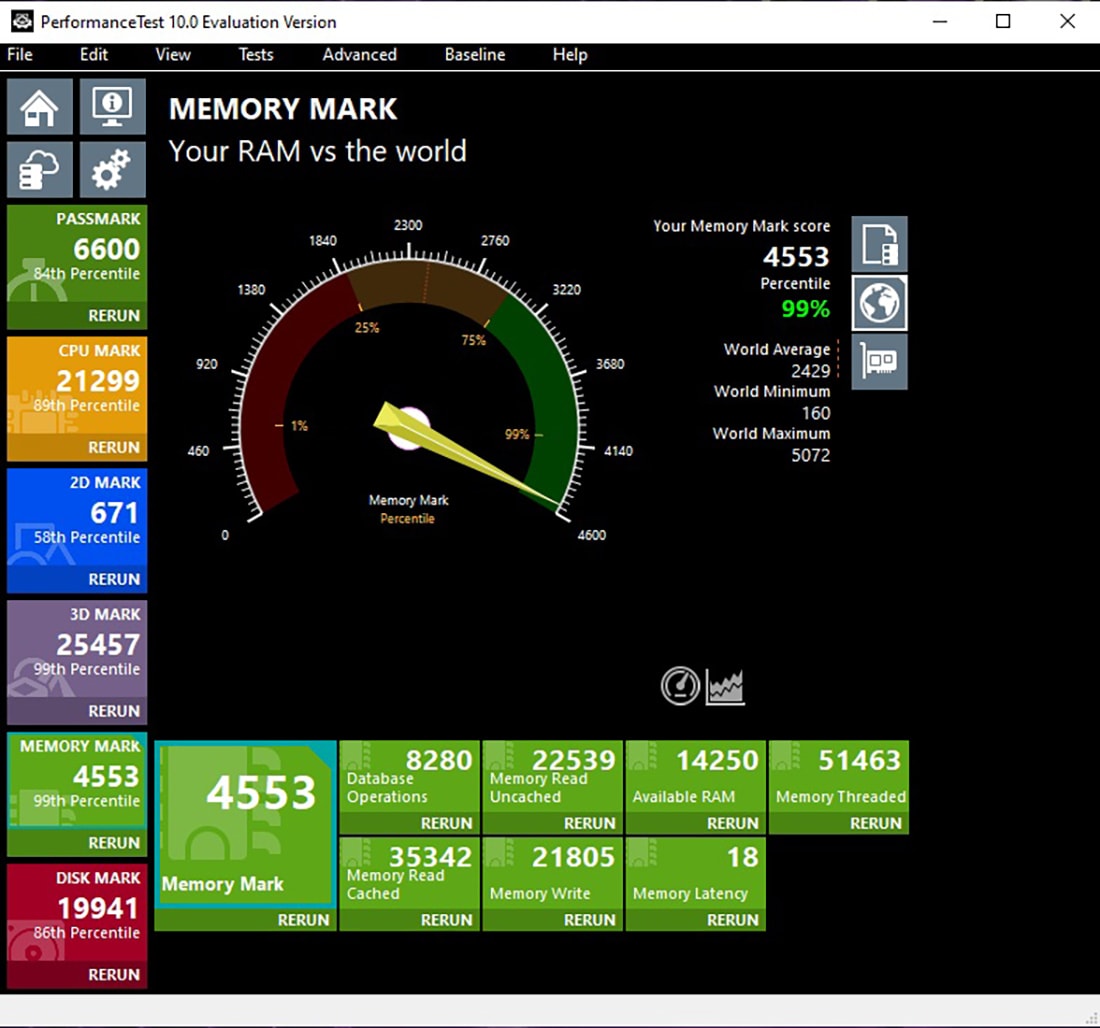Click the memory hardware card icon
The image size is (1100, 1028).
pos(880,361)
